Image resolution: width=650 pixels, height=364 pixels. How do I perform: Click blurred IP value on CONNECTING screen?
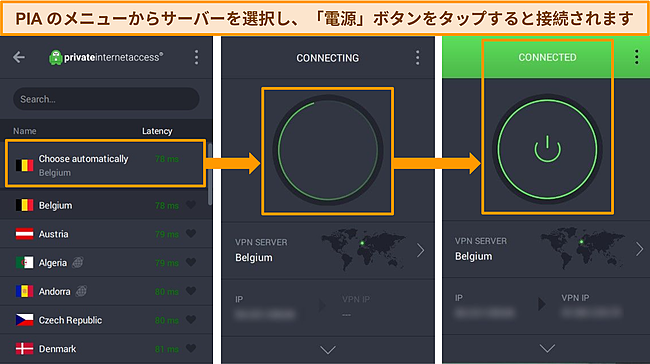coord(265,315)
